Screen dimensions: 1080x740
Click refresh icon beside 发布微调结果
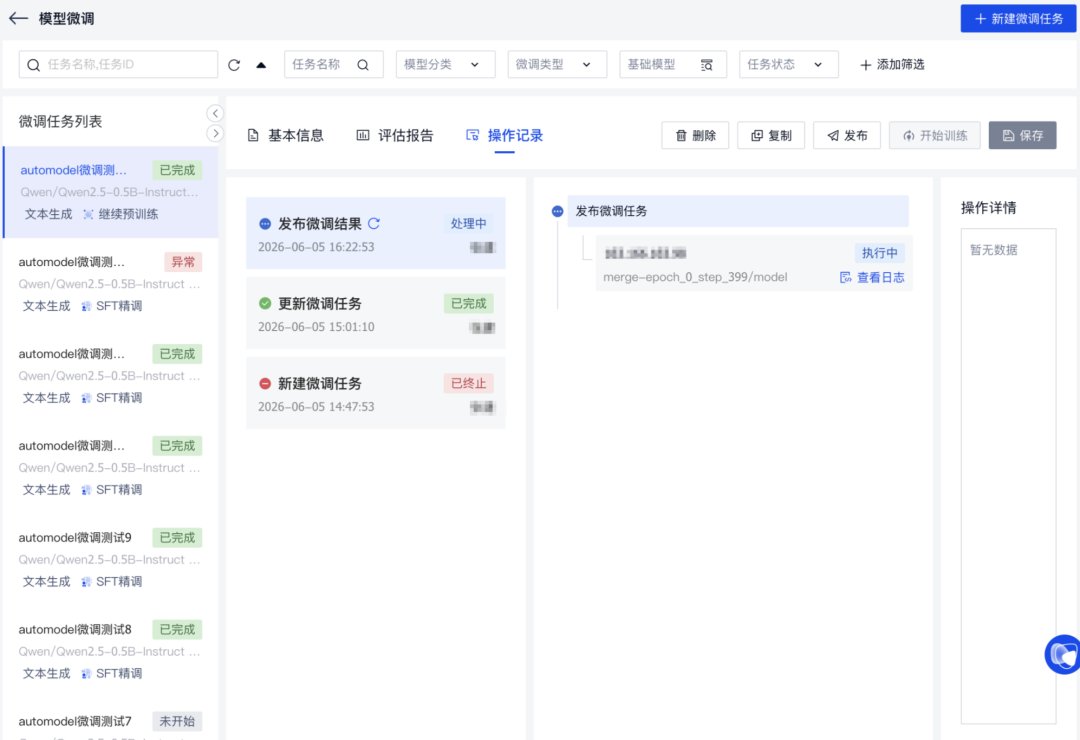pos(374,223)
